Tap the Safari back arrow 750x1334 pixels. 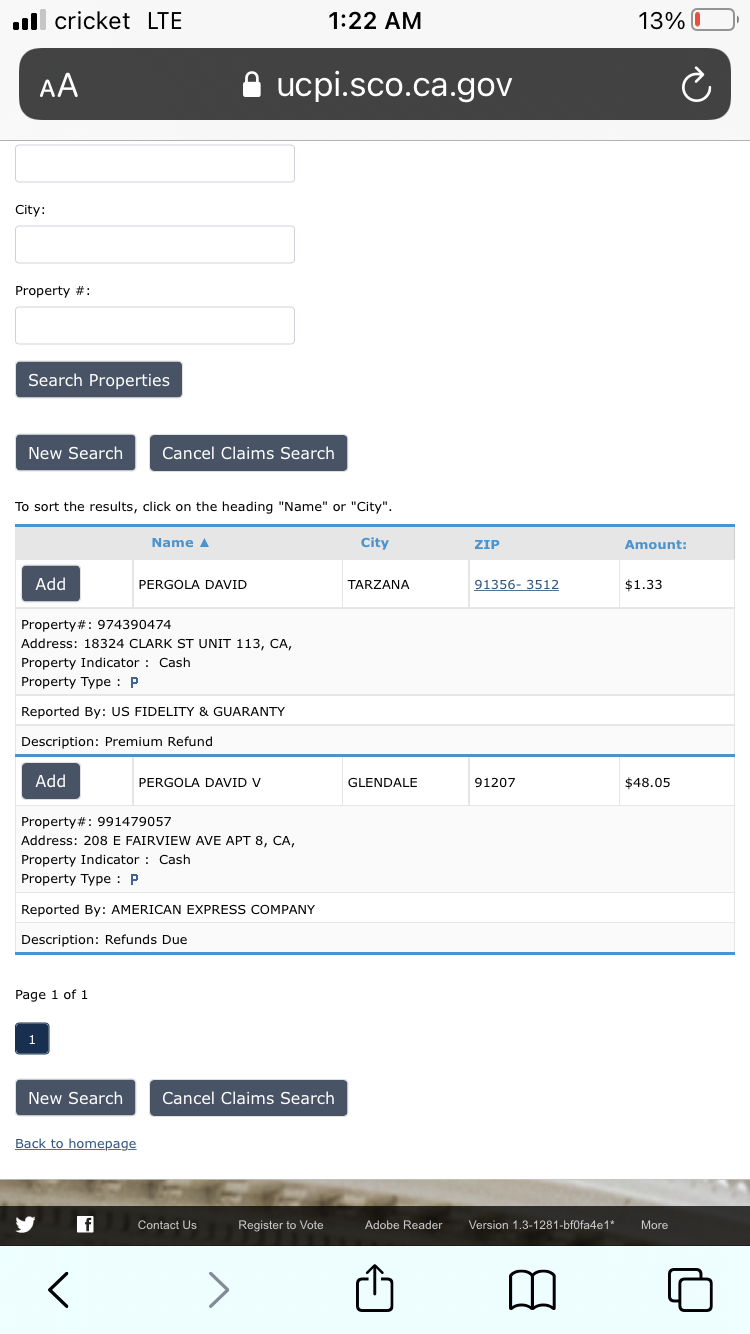(59, 1290)
